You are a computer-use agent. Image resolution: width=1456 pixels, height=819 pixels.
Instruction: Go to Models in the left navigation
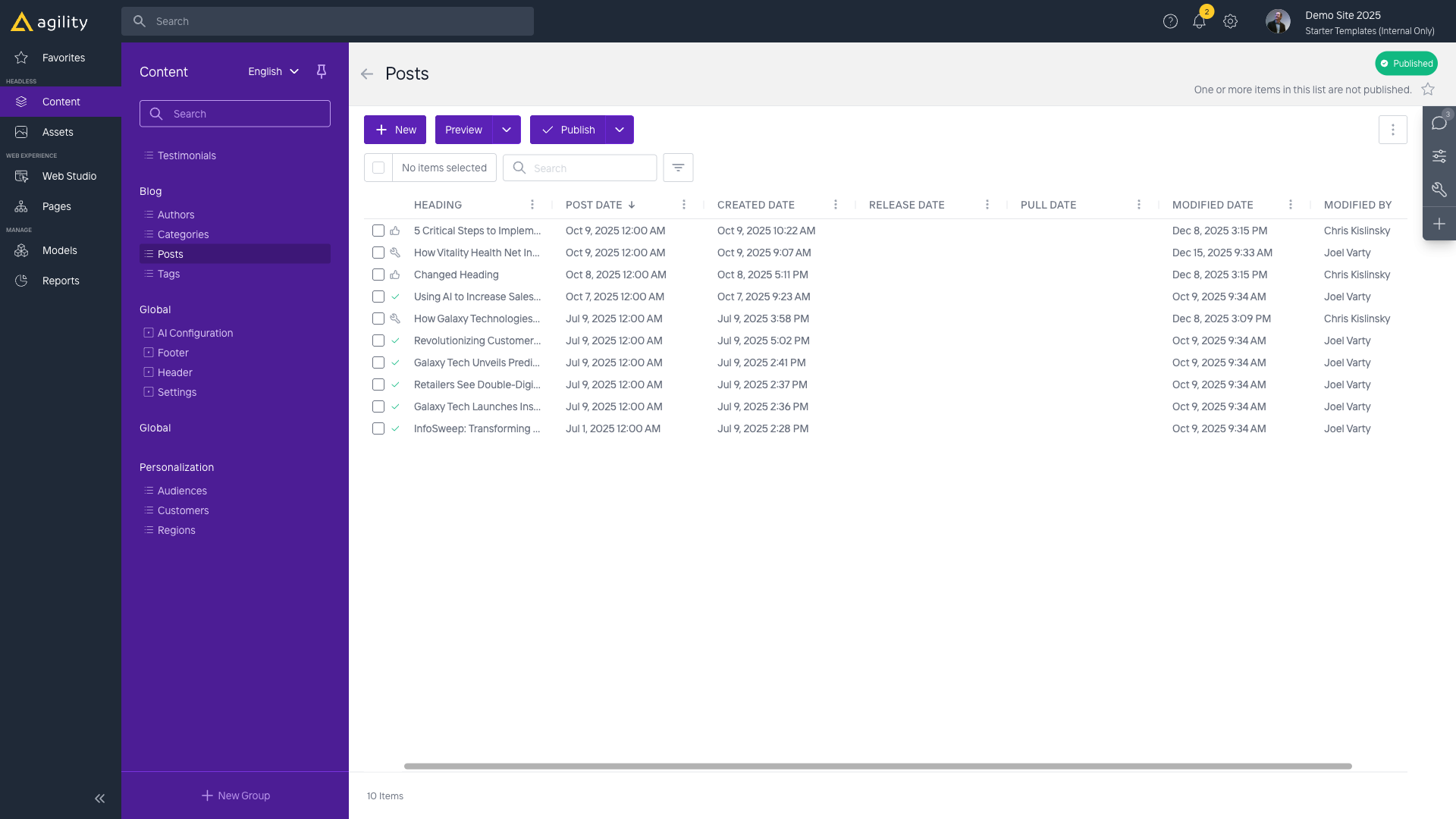click(x=59, y=250)
